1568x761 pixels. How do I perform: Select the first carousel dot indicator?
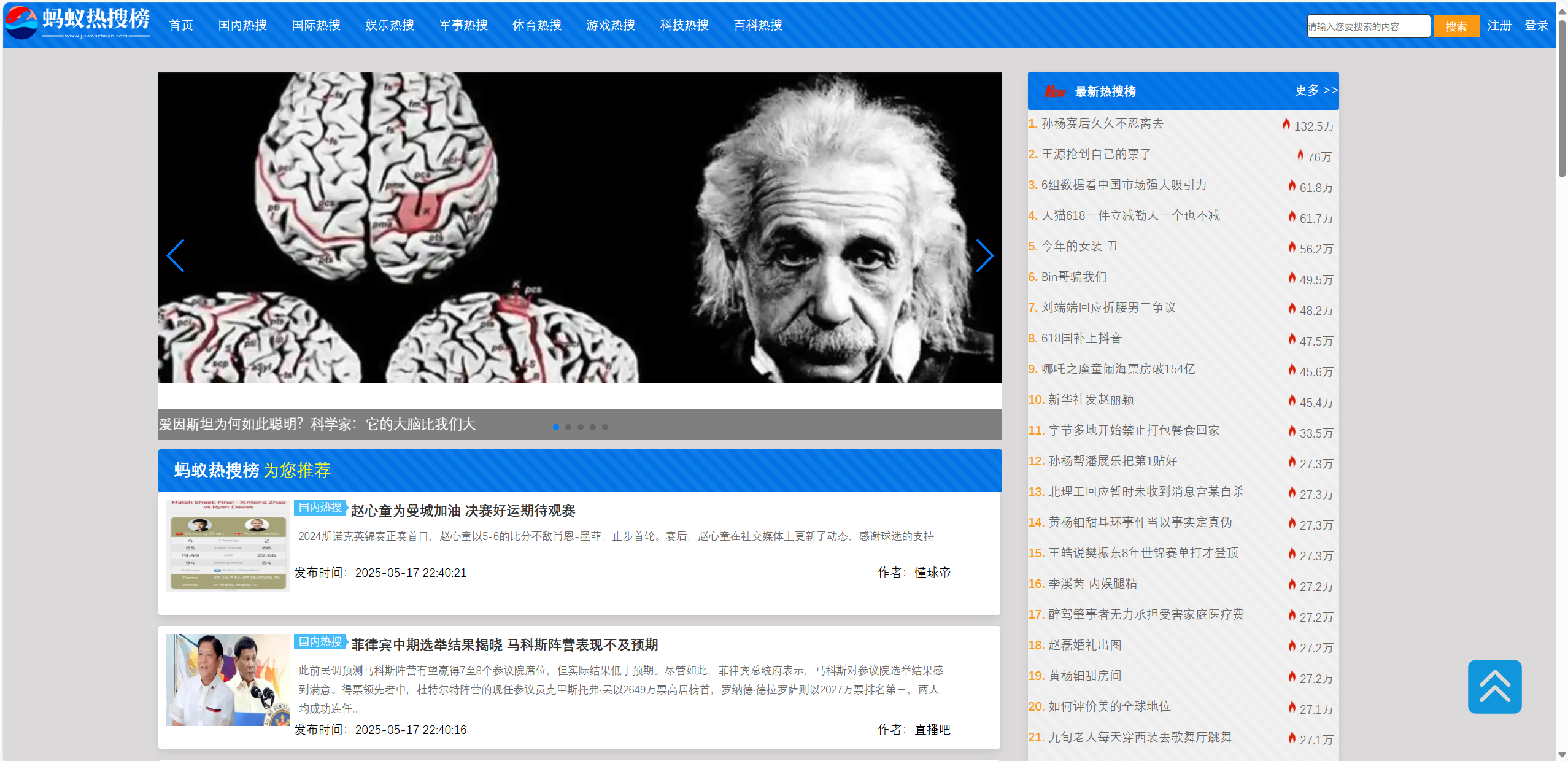click(x=556, y=427)
